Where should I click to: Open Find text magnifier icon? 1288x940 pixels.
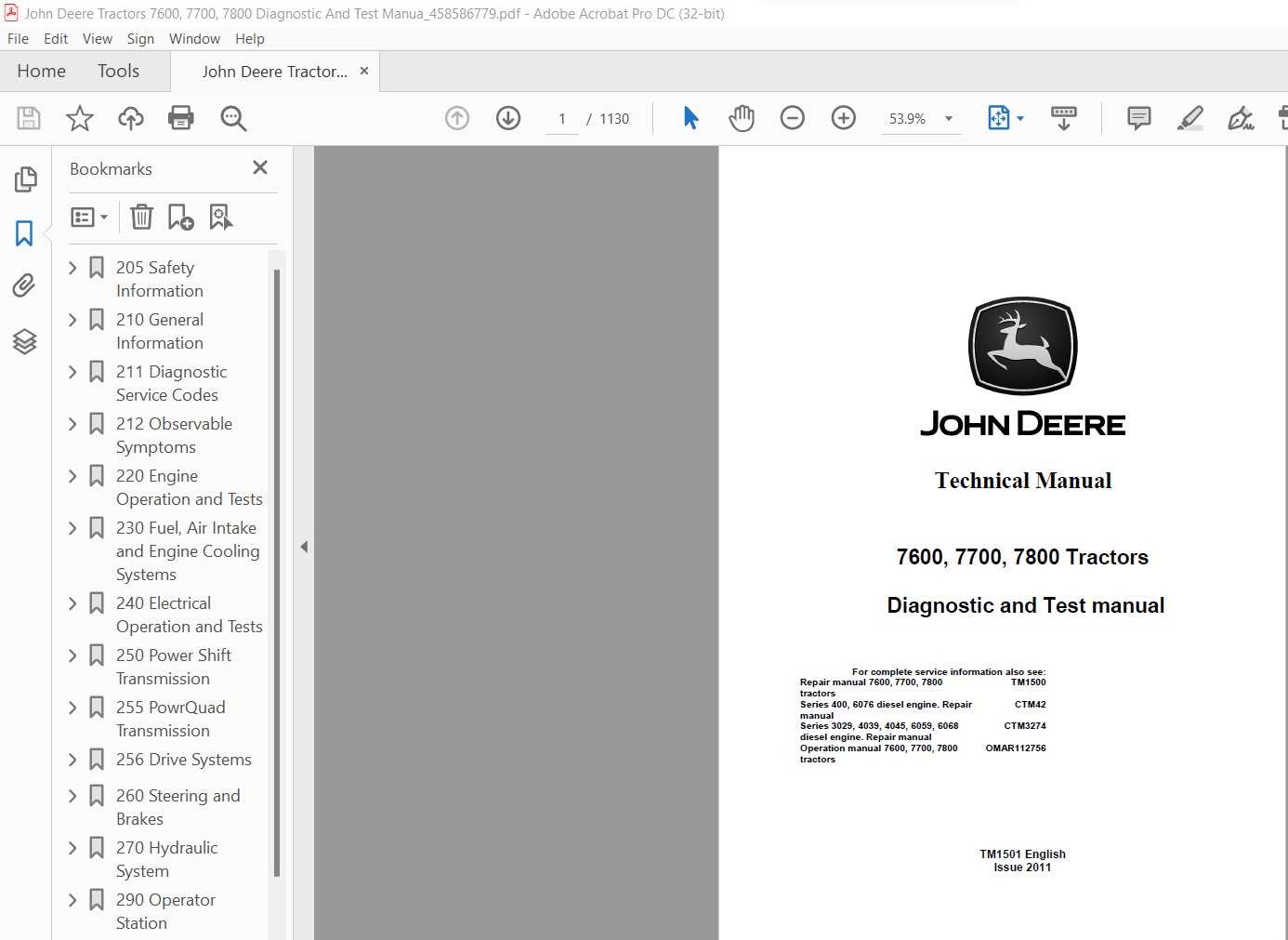coord(233,118)
